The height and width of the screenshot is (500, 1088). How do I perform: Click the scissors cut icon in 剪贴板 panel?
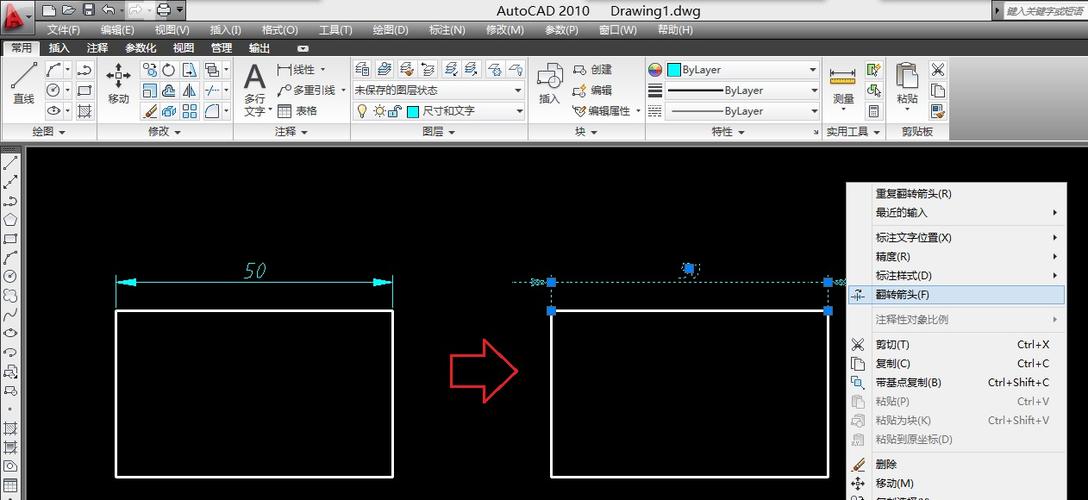tap(937, 70)
